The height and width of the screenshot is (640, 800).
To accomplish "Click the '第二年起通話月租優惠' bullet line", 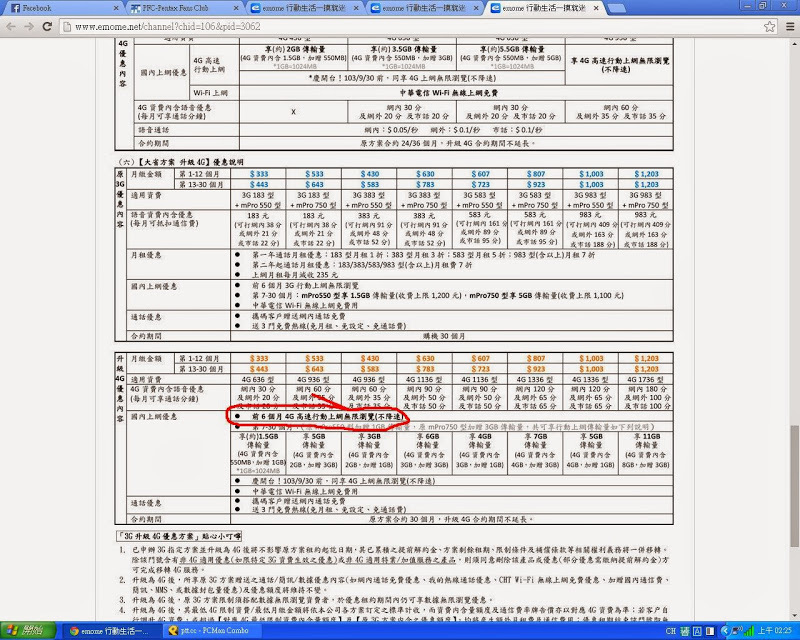I will 362,265.
